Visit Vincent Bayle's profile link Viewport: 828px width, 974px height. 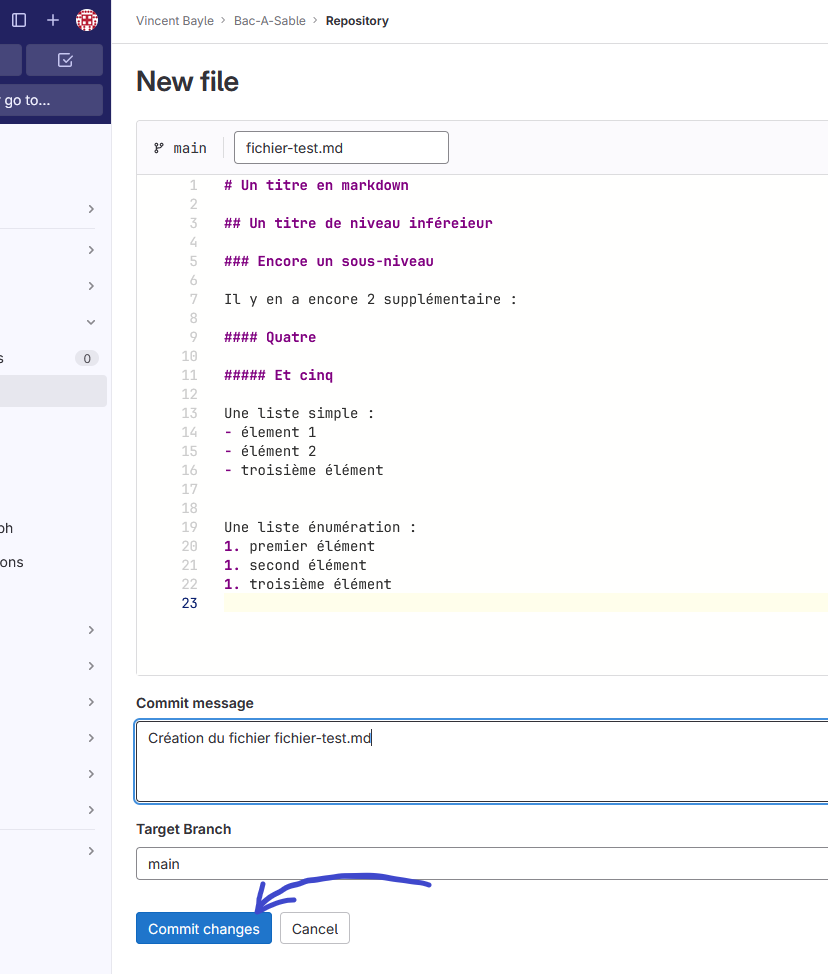pyautogui.click(x=175, y=20)
